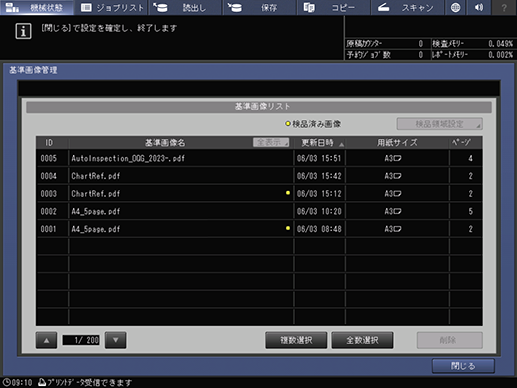Click page count 5 in row 0002
The height and width of the screenshot is (388, 517).
click(x=470, y=211)
